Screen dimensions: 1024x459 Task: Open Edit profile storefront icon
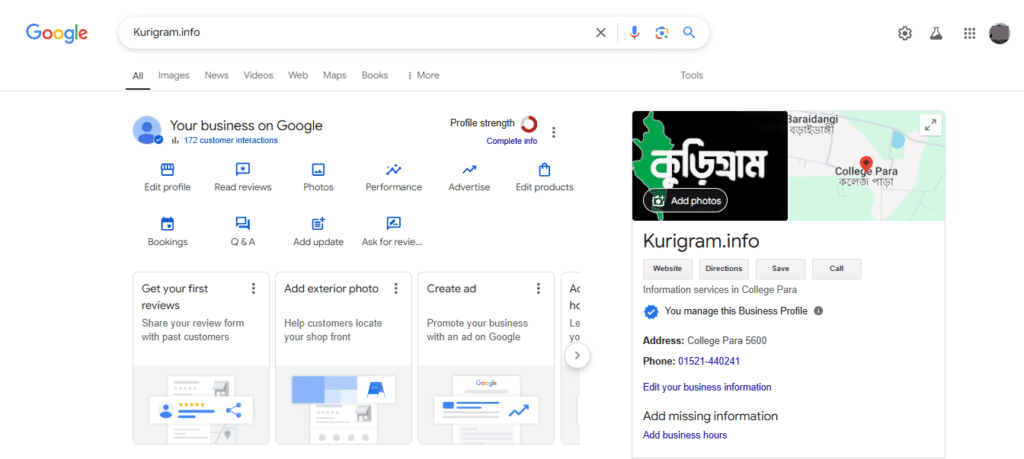(x=167, y=170)
